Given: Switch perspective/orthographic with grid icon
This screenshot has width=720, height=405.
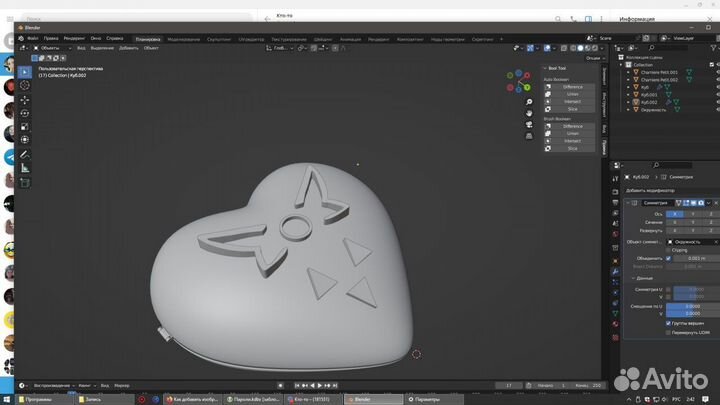Looking at the screenshot, I should point(529,136).
